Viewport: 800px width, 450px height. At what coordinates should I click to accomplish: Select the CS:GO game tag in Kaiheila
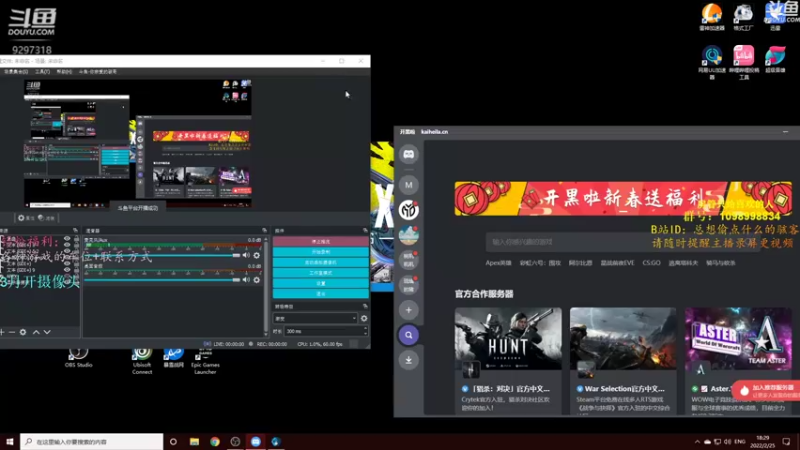pyautogui.click(x=652, y=263)
